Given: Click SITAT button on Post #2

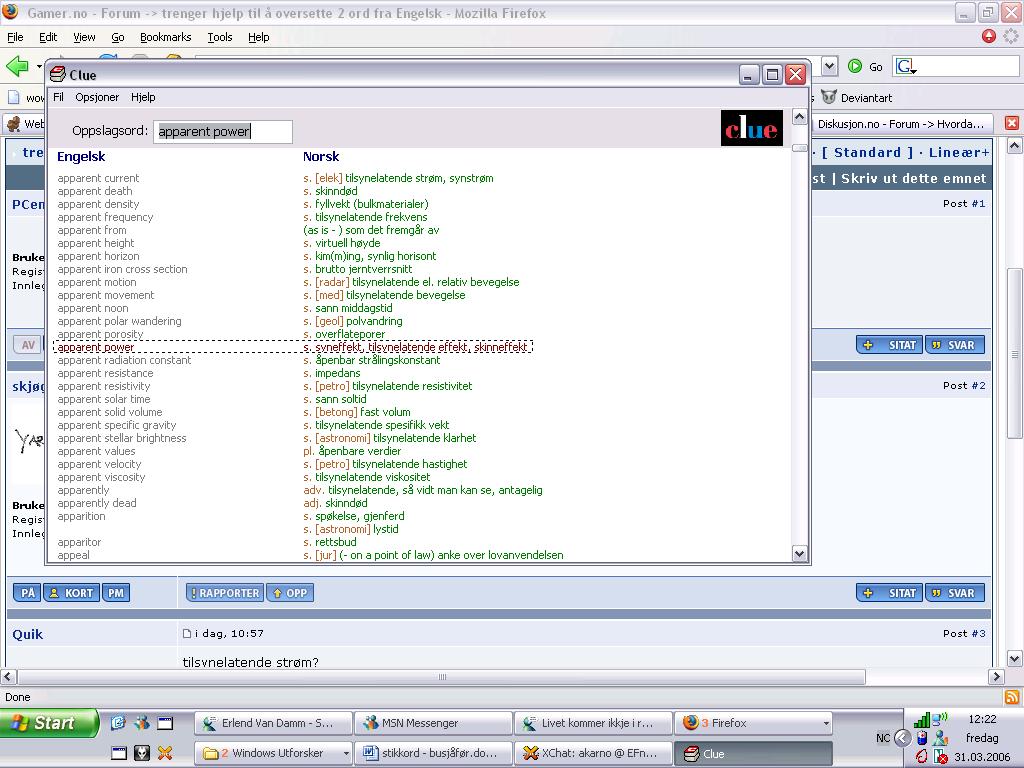Looking at the screenshot, I should tap(890, 593).
